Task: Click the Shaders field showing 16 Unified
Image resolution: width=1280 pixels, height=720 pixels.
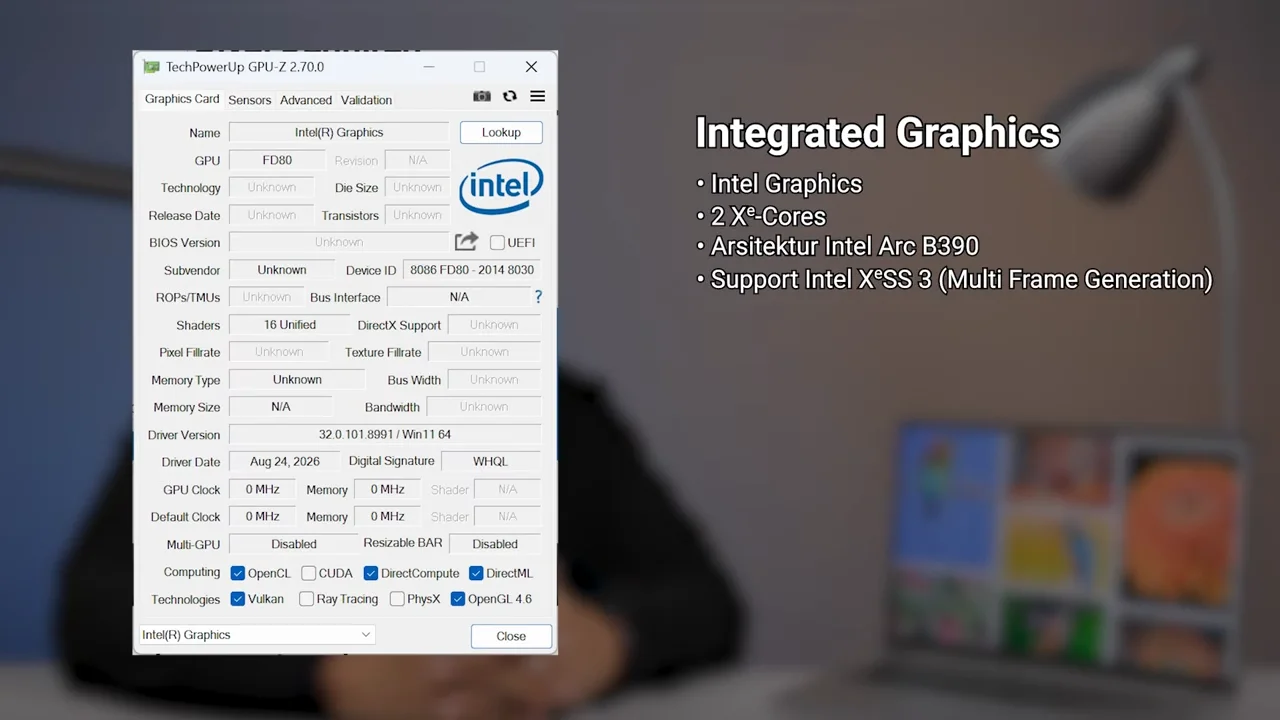Action: pos(290,325)
